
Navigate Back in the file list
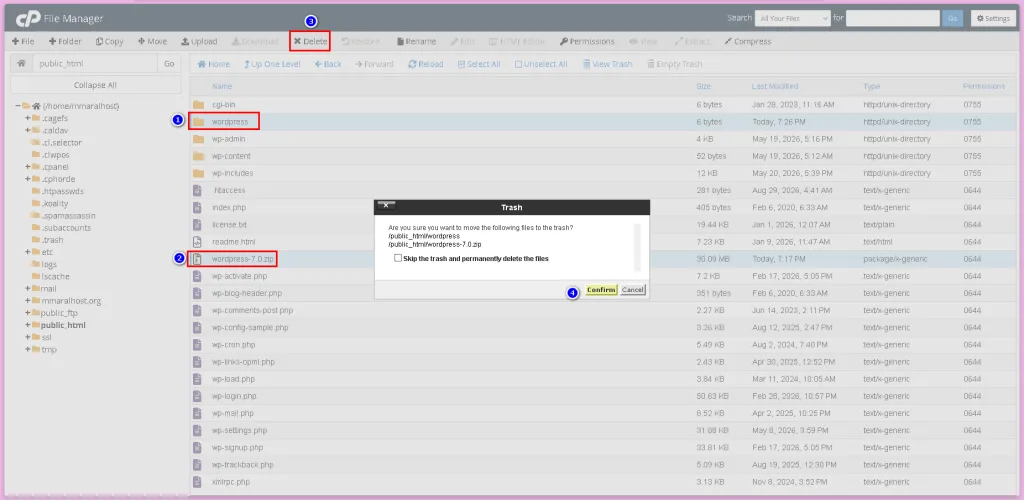coord(328,64)
